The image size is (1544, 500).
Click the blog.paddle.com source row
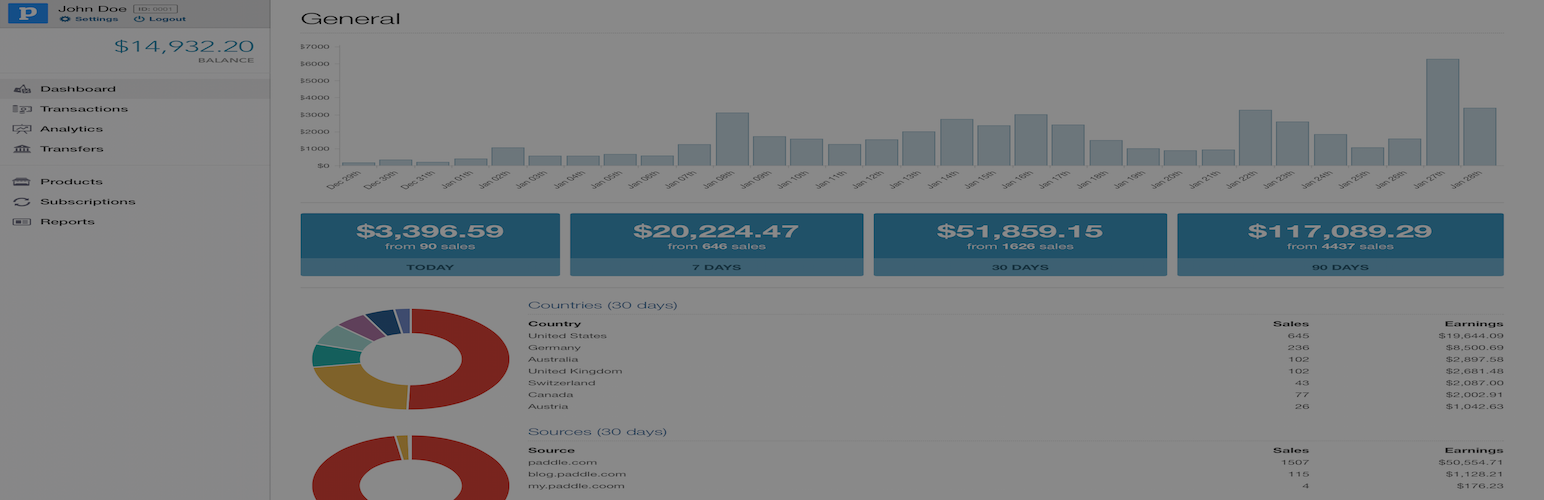click(1015, 474)
